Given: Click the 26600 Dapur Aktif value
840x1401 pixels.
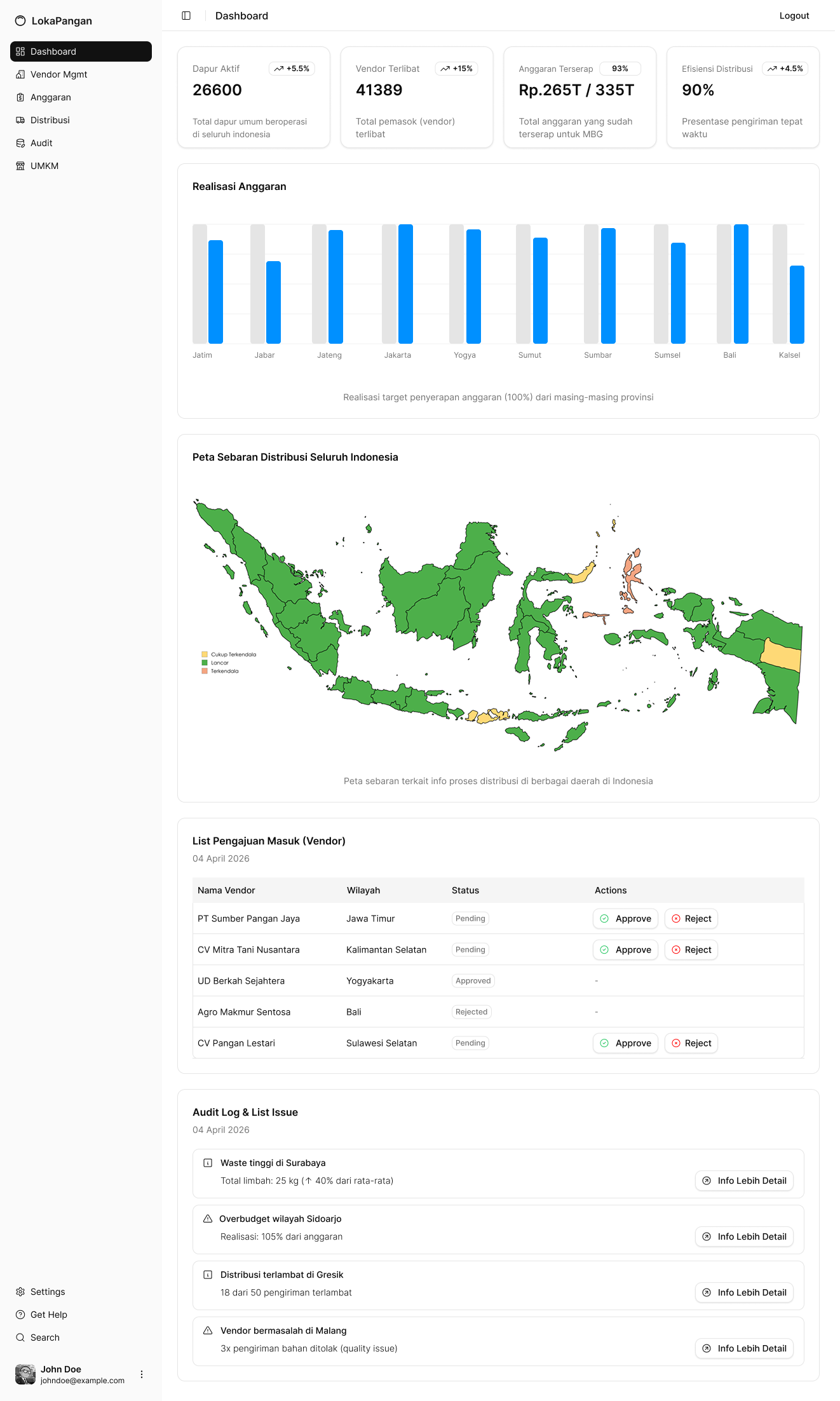Looking at the screenshot, I should pyautogui.click(x=217, y=90).
